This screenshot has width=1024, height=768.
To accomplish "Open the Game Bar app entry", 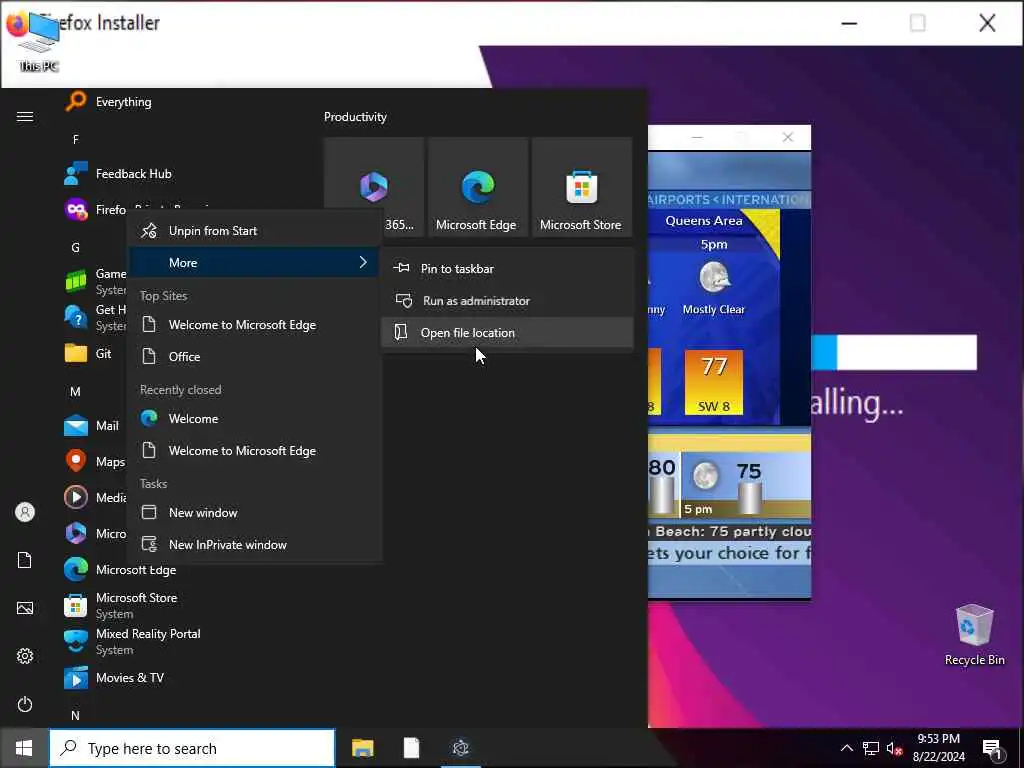I will (95, 281).
